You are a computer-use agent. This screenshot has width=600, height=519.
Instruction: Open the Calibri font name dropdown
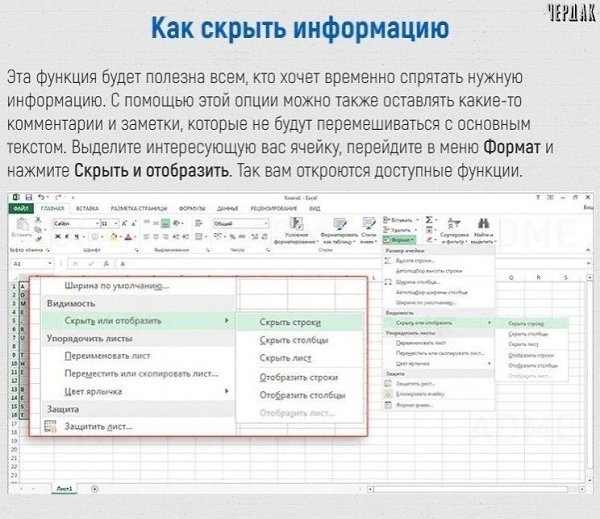(x=71, y=223)
